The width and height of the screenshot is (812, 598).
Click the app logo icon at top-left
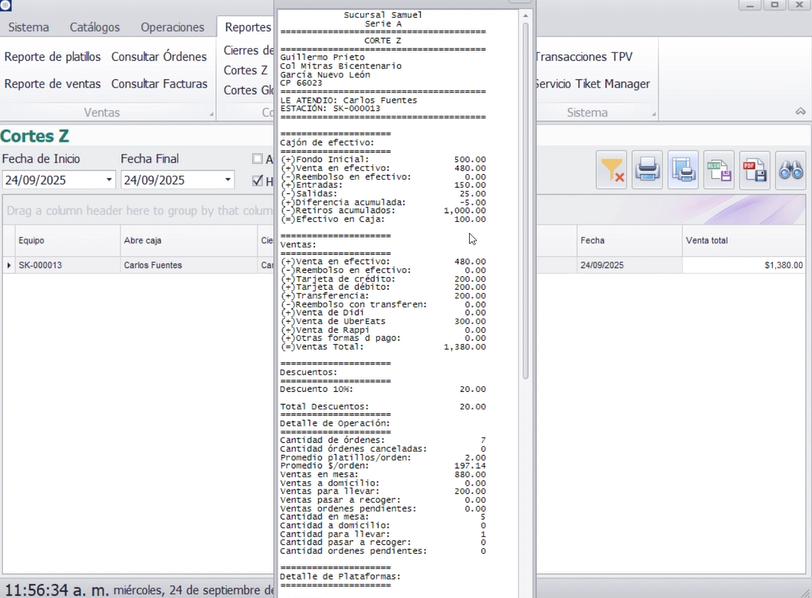tap(6, 6)
